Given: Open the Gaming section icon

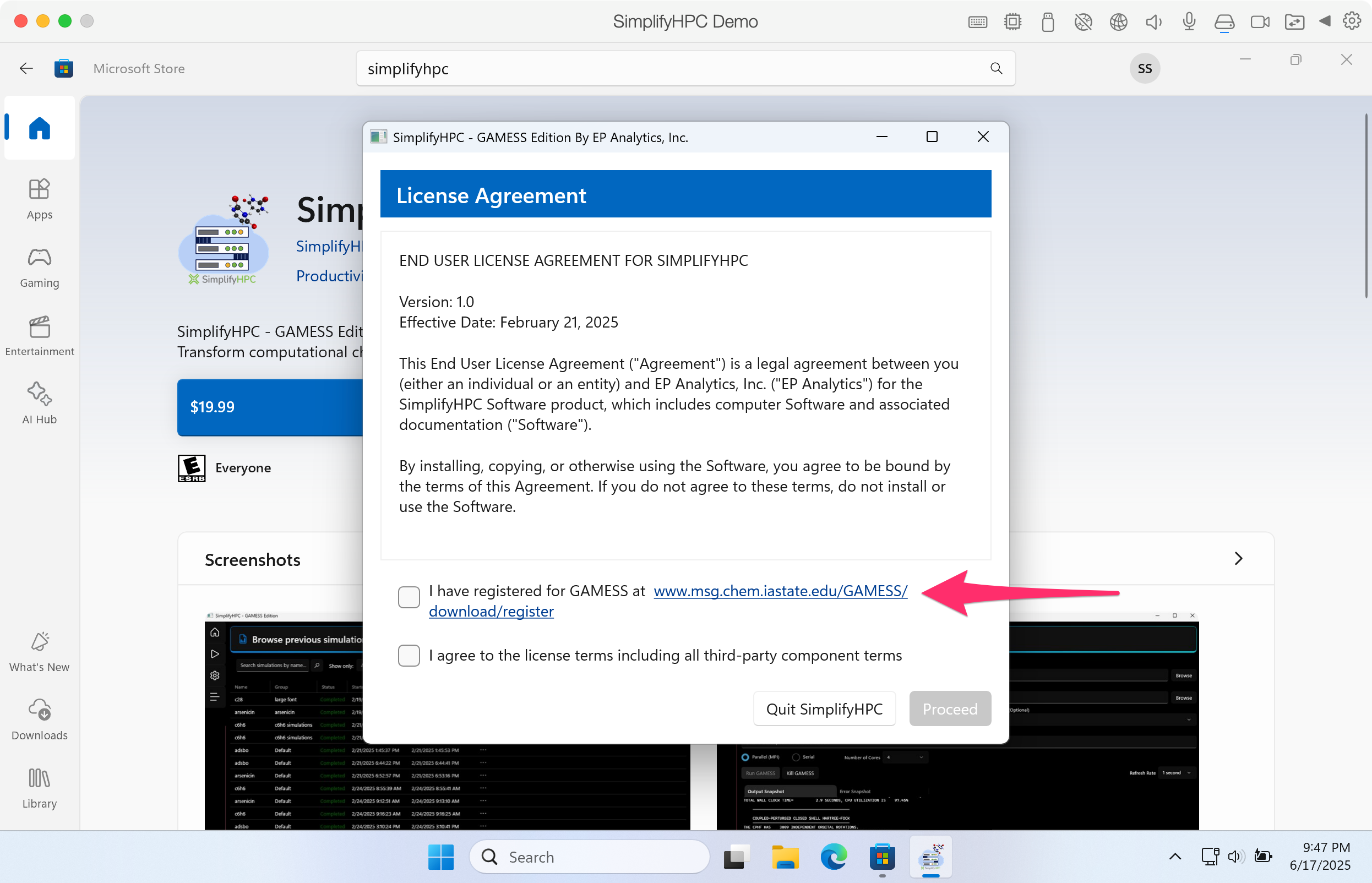Looking at the screenshot, I should tap(39, 258).
